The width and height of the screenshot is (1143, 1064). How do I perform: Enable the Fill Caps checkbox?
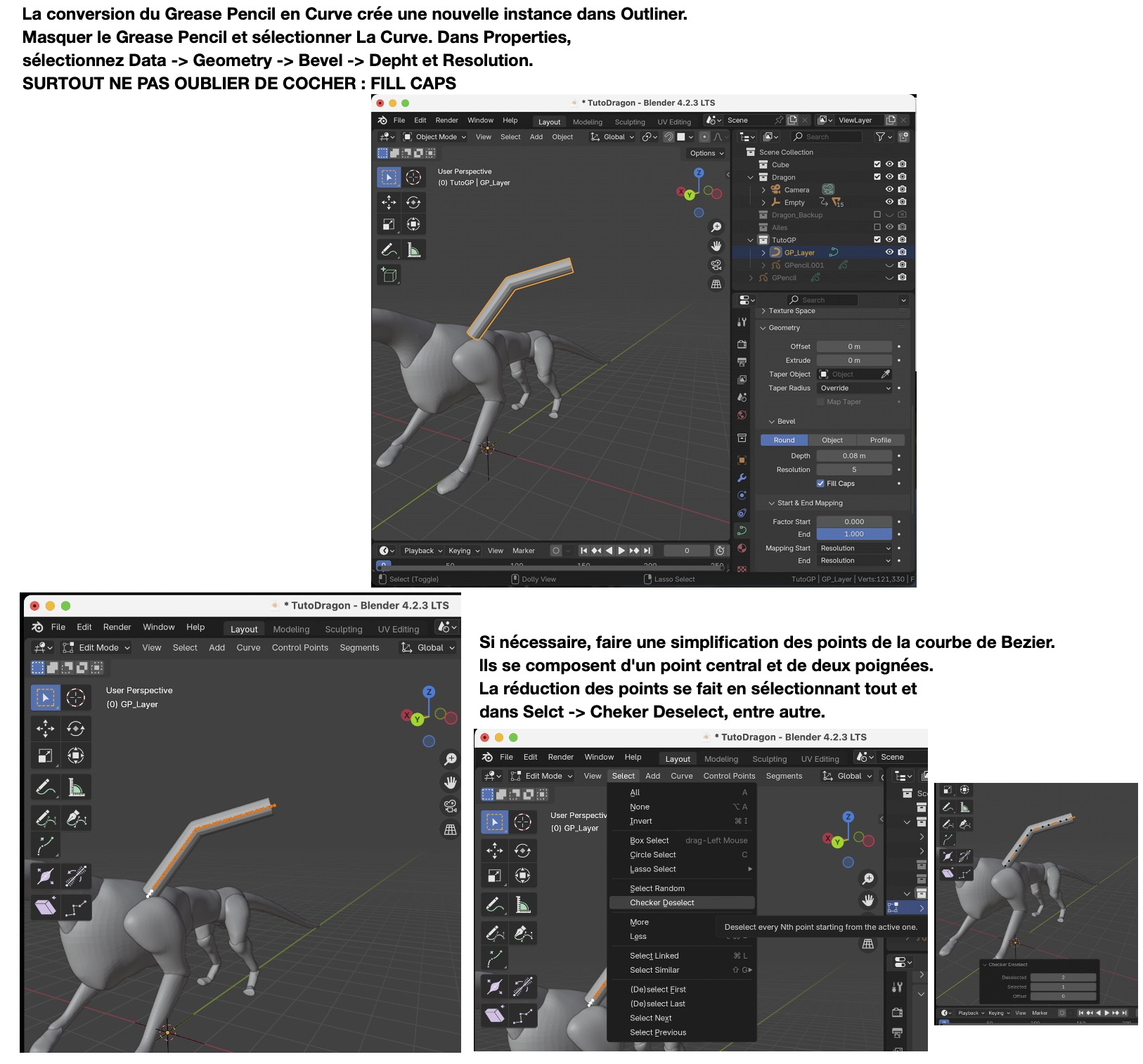pos(820,484)
